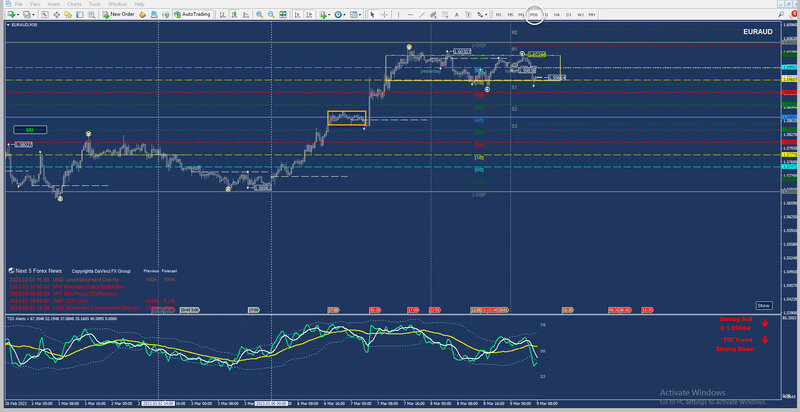Toggle the Chart Shift icon
The height and width of the screenshot is (412, 800).
(x=309, y=14)
